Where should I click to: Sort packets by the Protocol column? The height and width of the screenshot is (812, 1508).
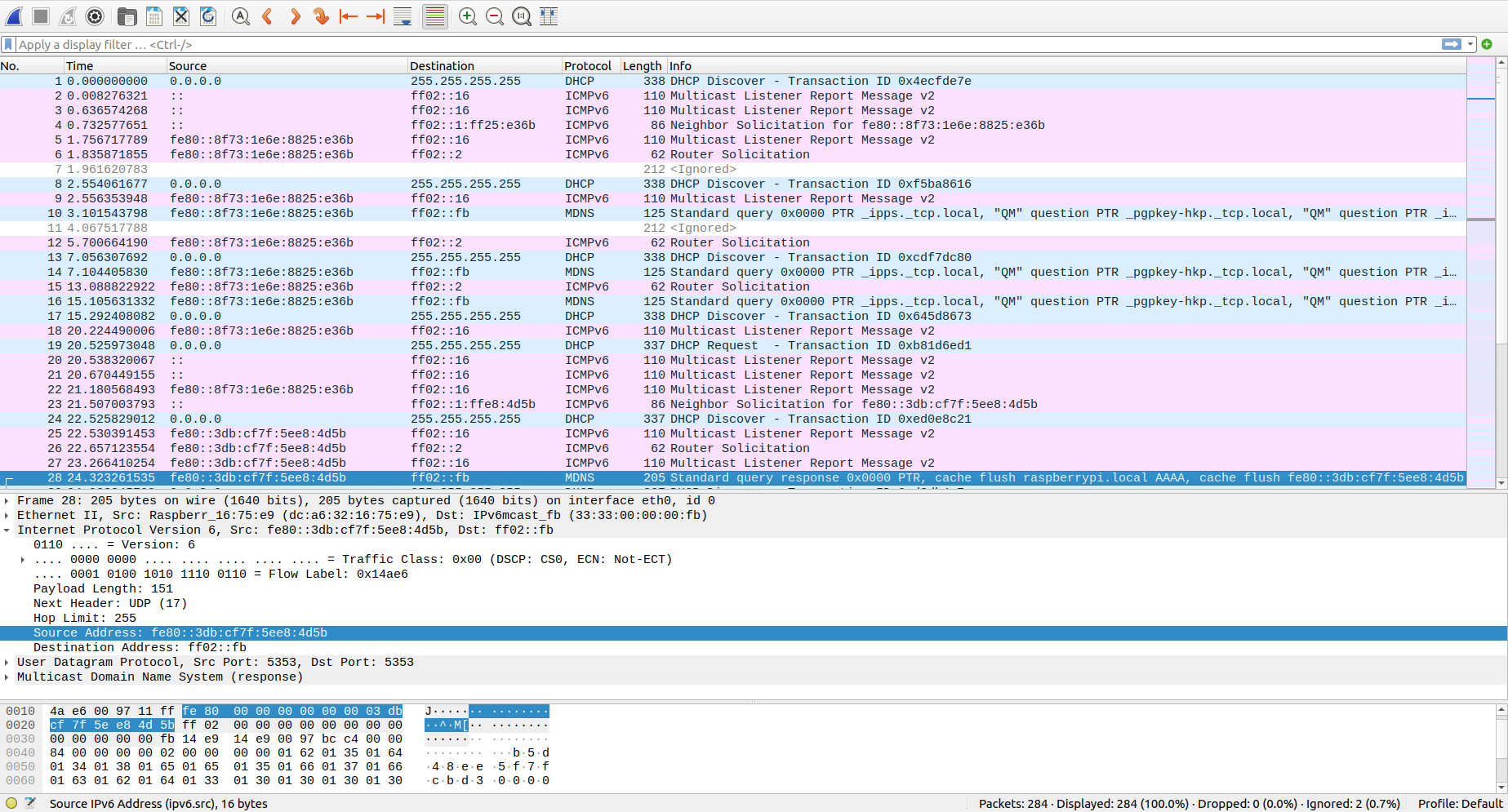click(x=591, y=66)
